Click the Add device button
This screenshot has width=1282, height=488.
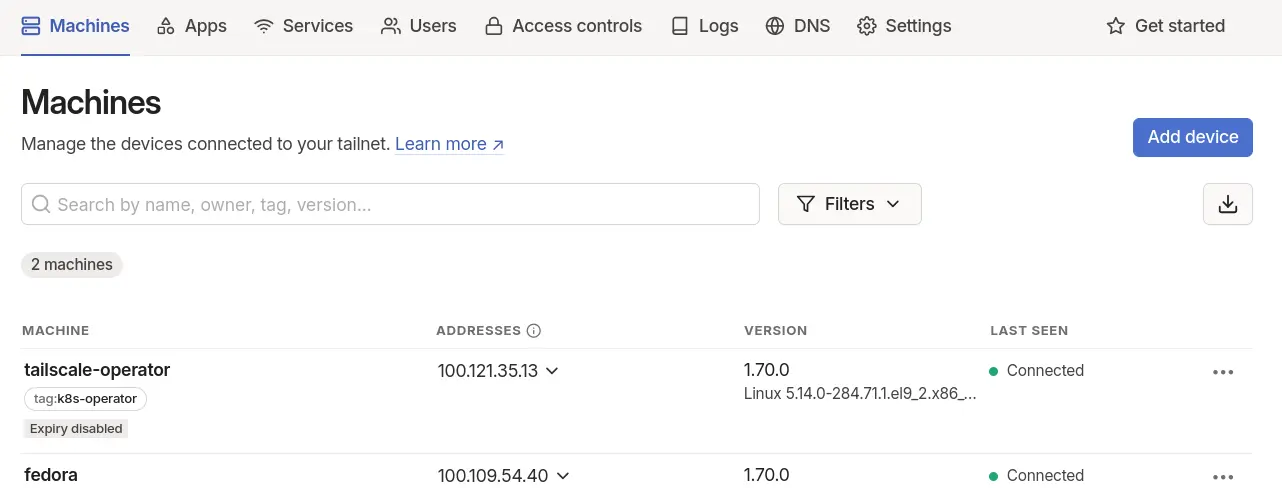click(x=1193, y=137)
